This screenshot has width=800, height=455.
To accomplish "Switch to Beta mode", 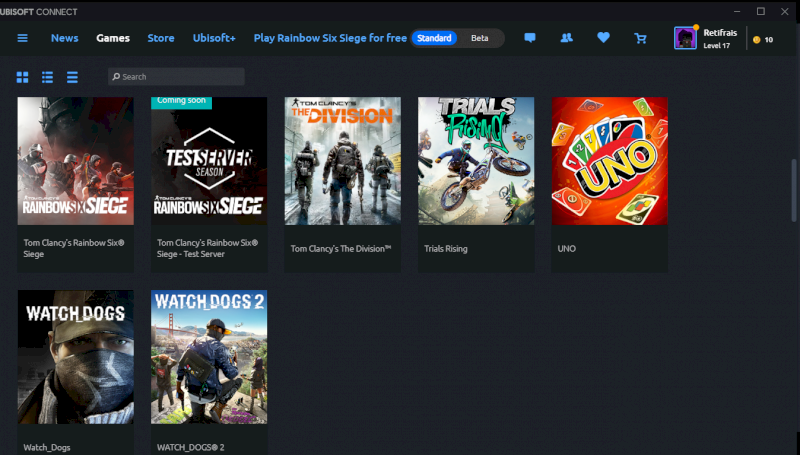I will [480, 38].
